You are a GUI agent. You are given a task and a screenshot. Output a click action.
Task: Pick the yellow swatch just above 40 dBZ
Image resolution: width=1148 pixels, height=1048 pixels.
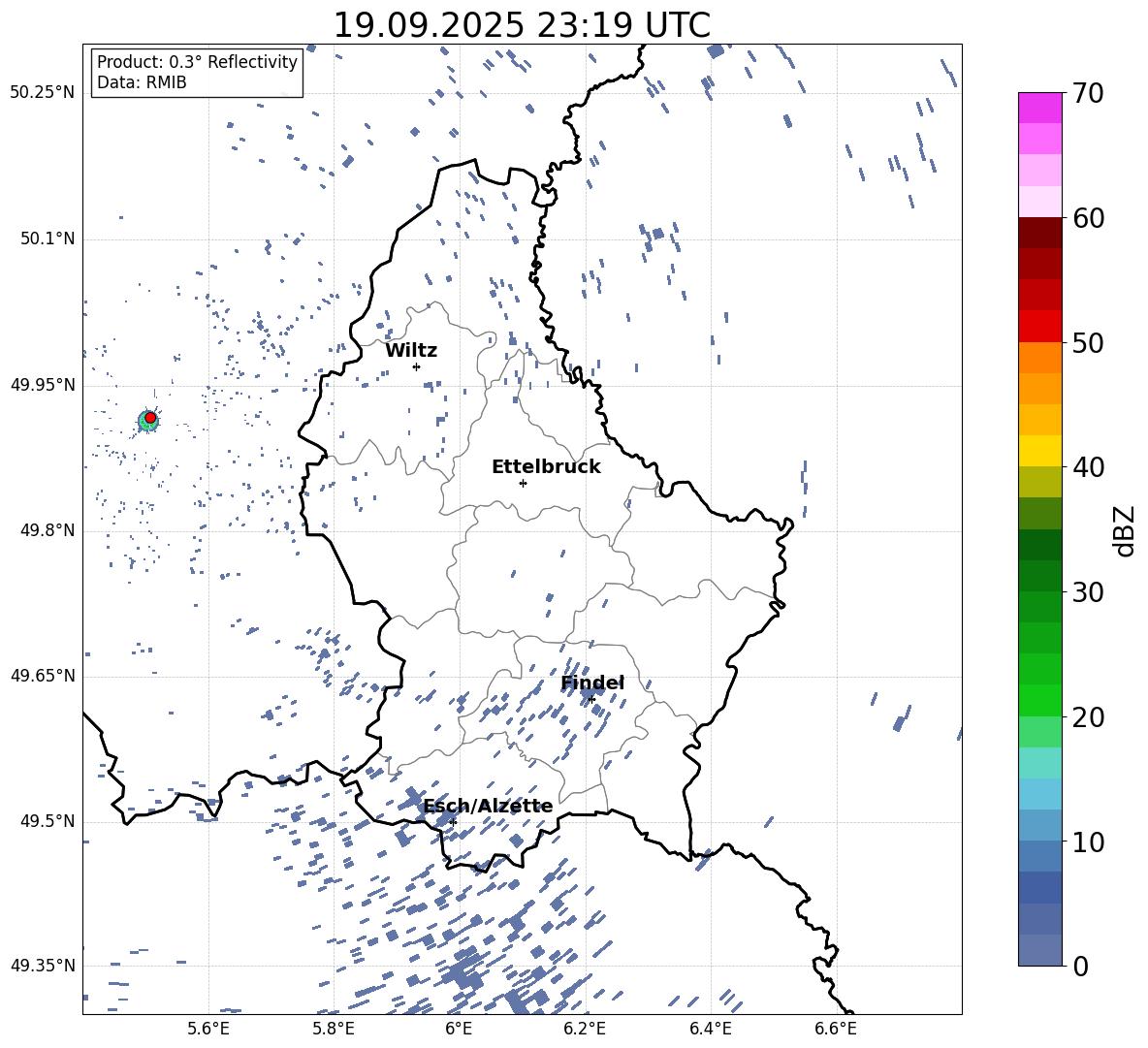tap(1040, 451)
